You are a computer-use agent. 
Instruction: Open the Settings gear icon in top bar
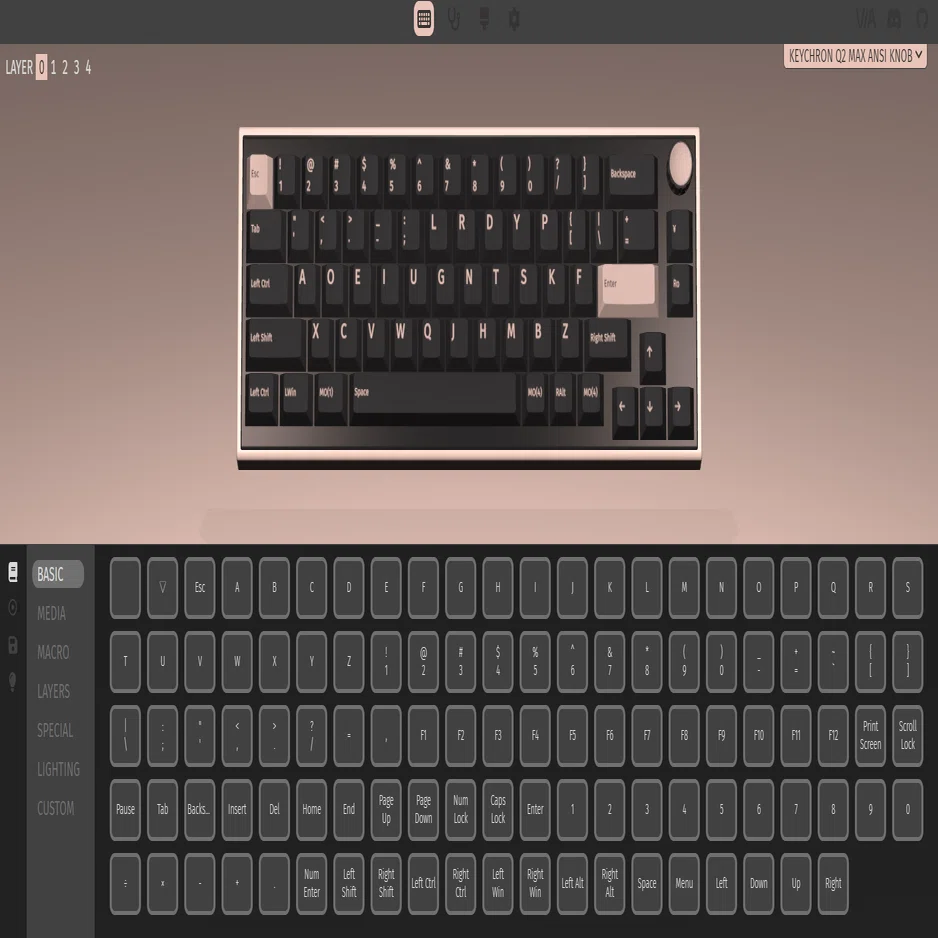point(514,19)
